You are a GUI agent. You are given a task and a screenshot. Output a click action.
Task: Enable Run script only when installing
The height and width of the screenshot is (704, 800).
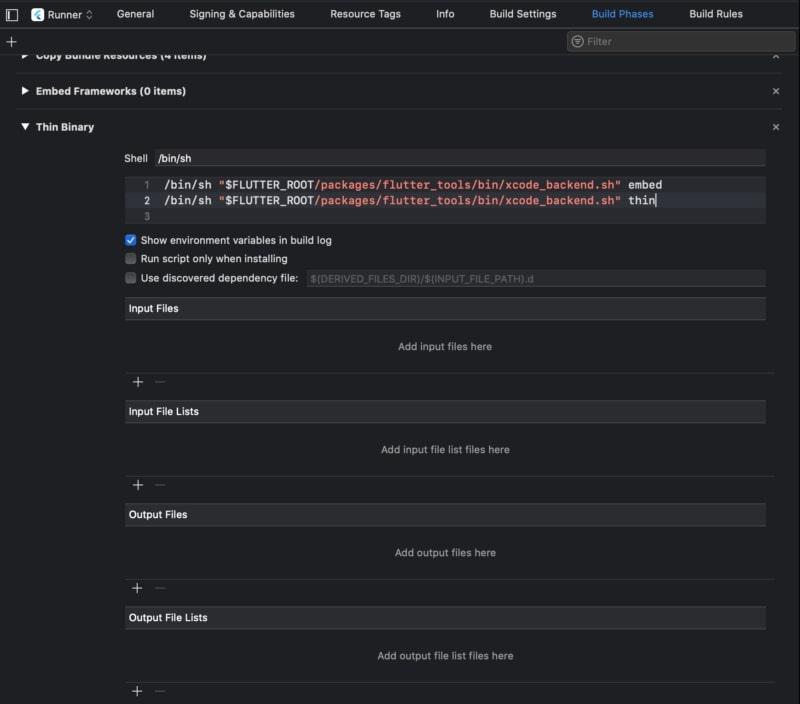(x=131, y=259)
